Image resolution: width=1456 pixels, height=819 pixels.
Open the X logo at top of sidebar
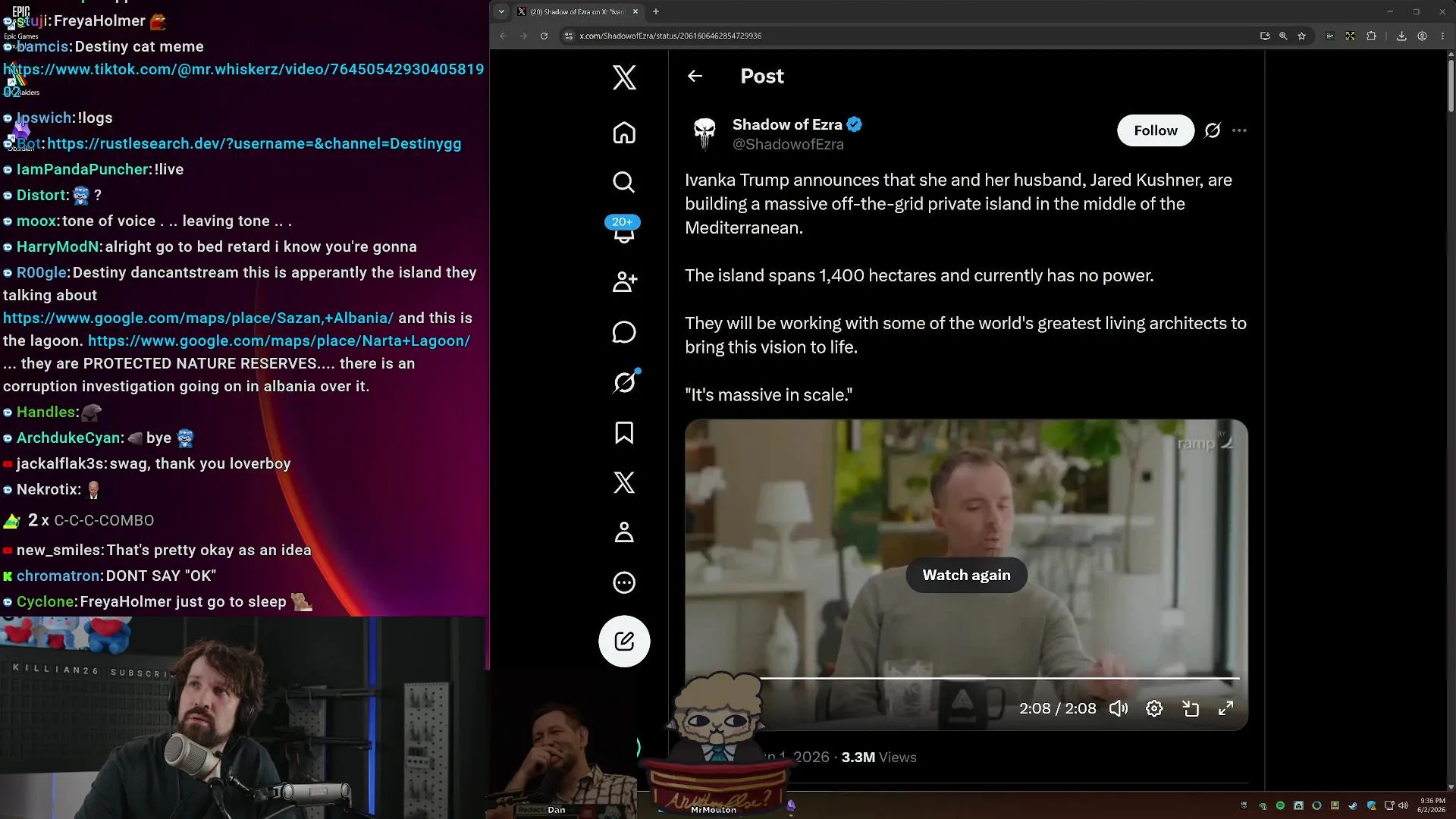(x=624, y=77)
